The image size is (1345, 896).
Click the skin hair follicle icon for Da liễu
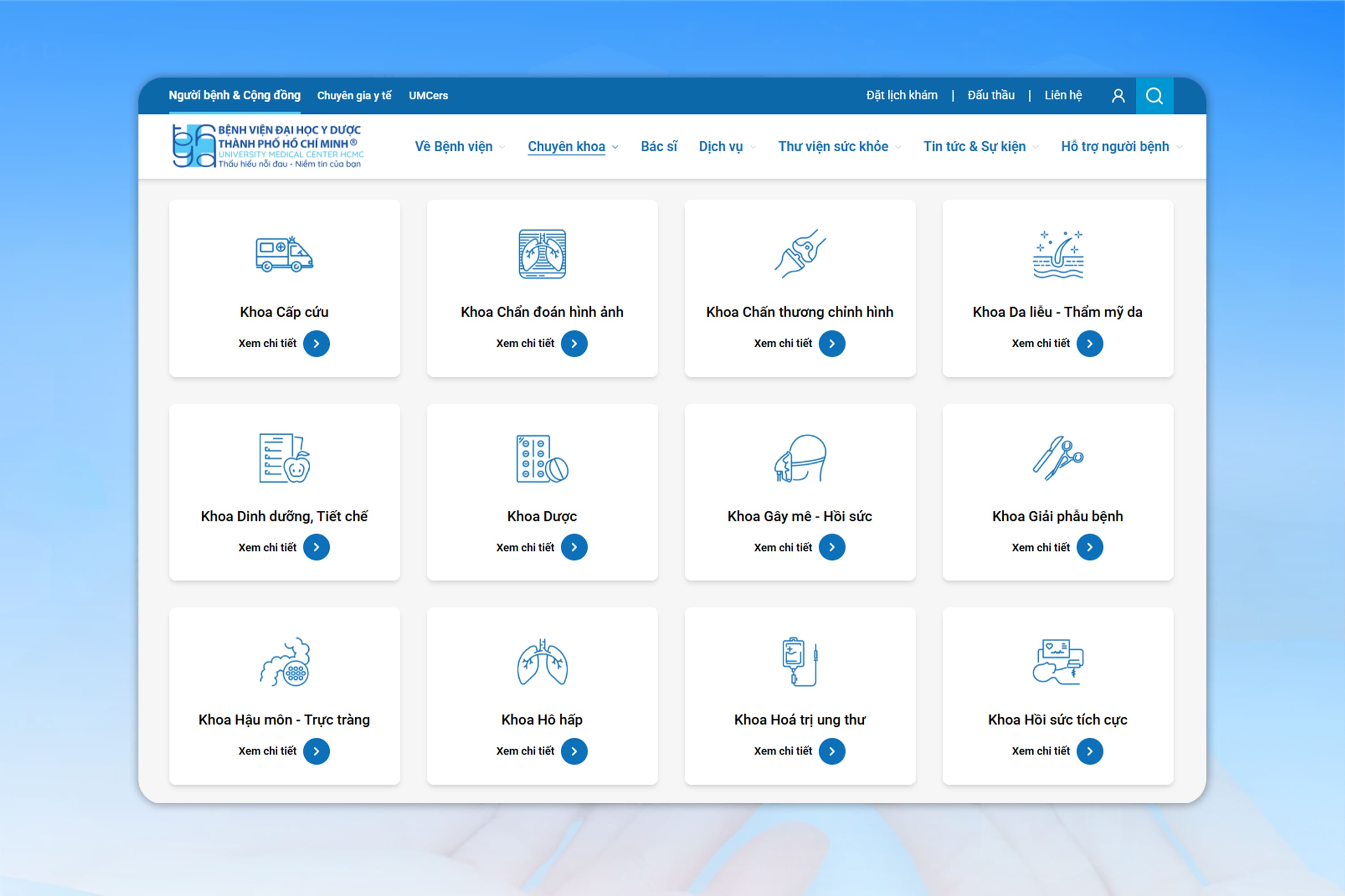pos(1058,254)
